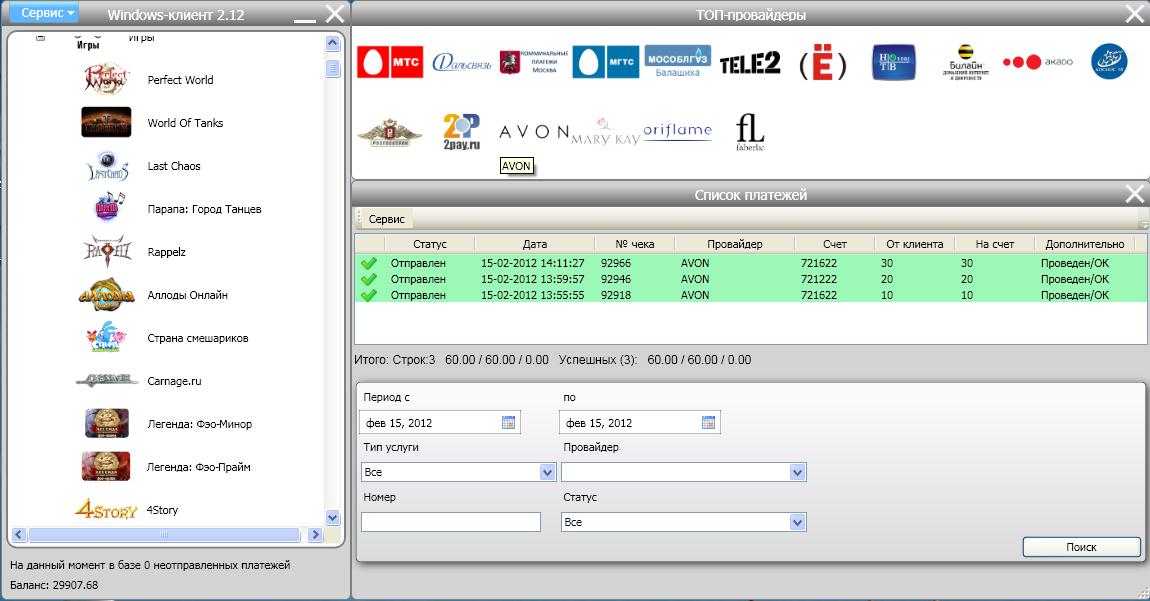The image size is (1150, 601).
Task: Select payment row with check 92918
Action: point(750,295)
